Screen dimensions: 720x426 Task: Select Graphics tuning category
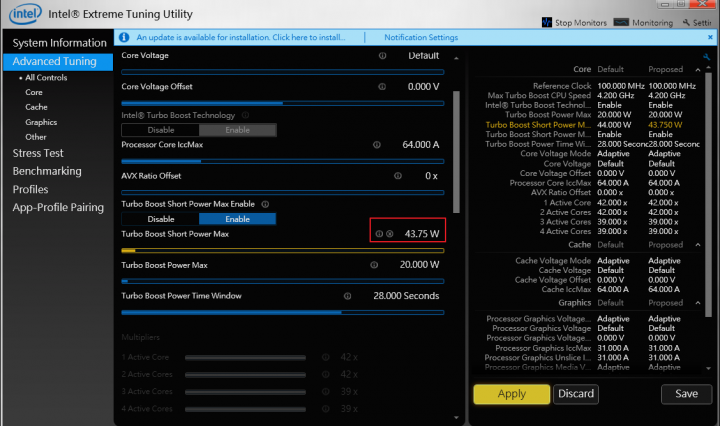tap(41, 122)
